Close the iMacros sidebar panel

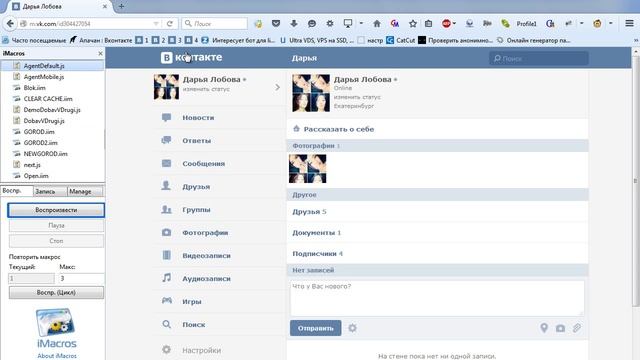point(100,53)
